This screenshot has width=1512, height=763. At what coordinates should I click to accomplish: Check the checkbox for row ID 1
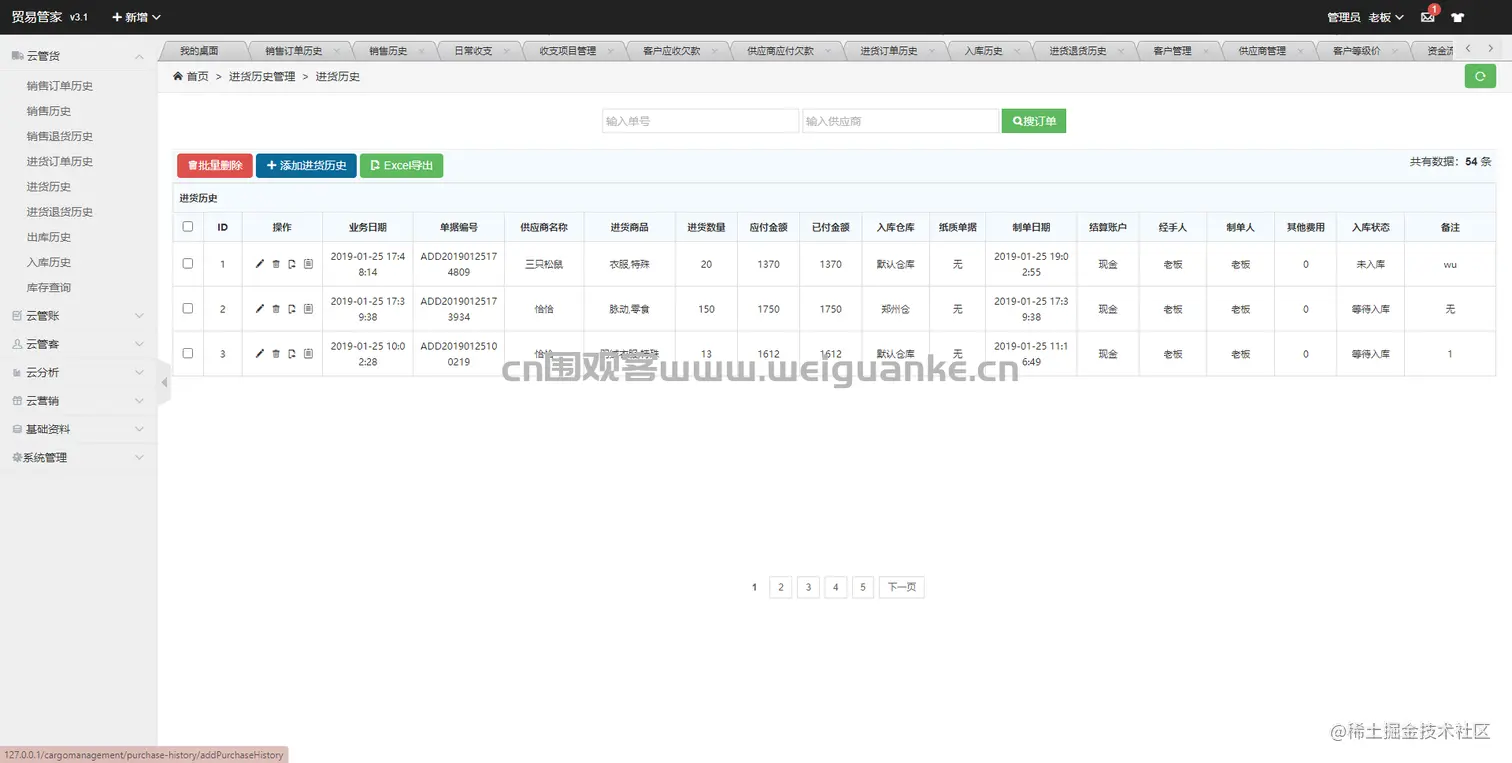click(188, 264)
